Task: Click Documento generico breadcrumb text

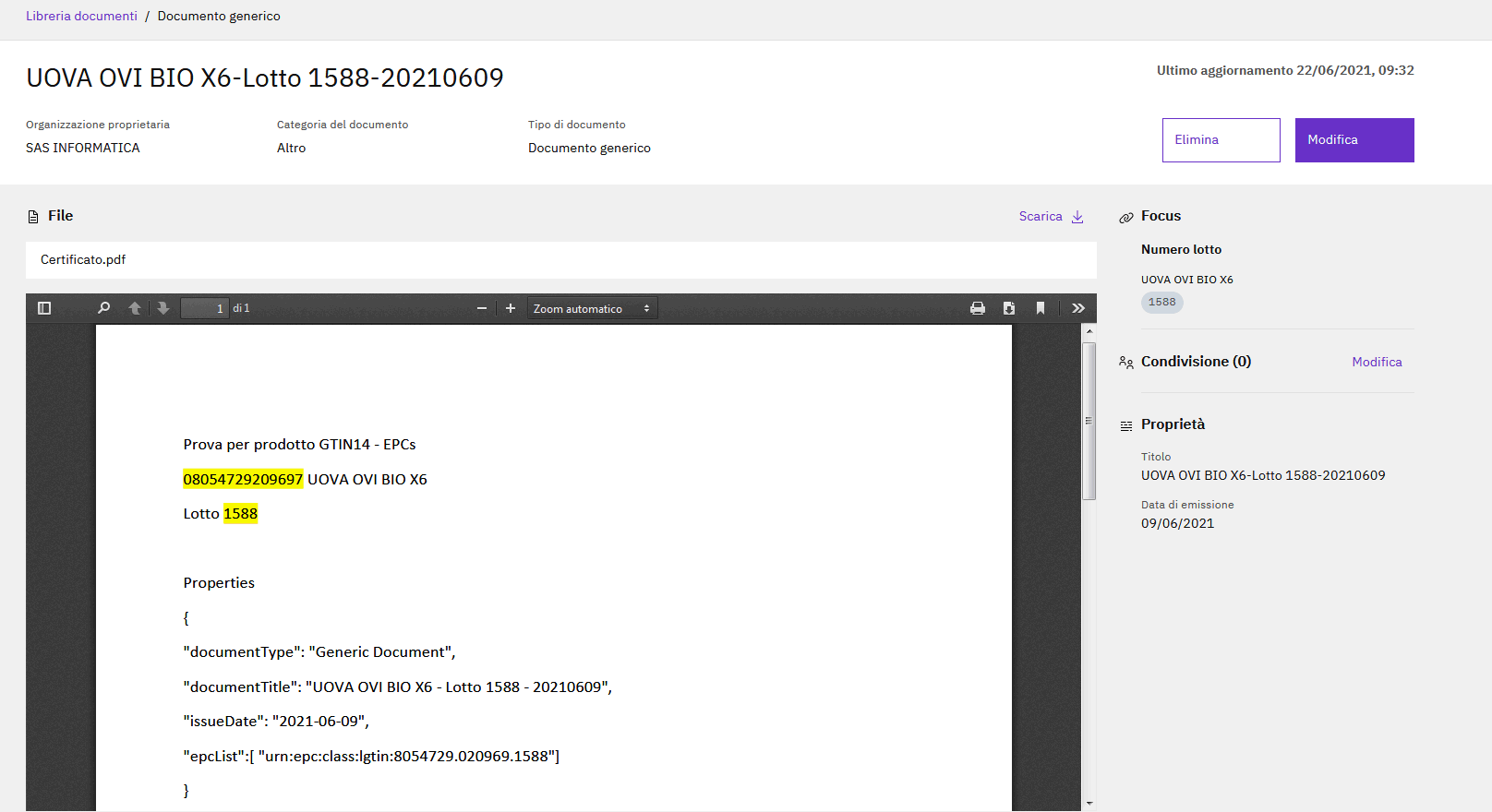Action: 219,16
